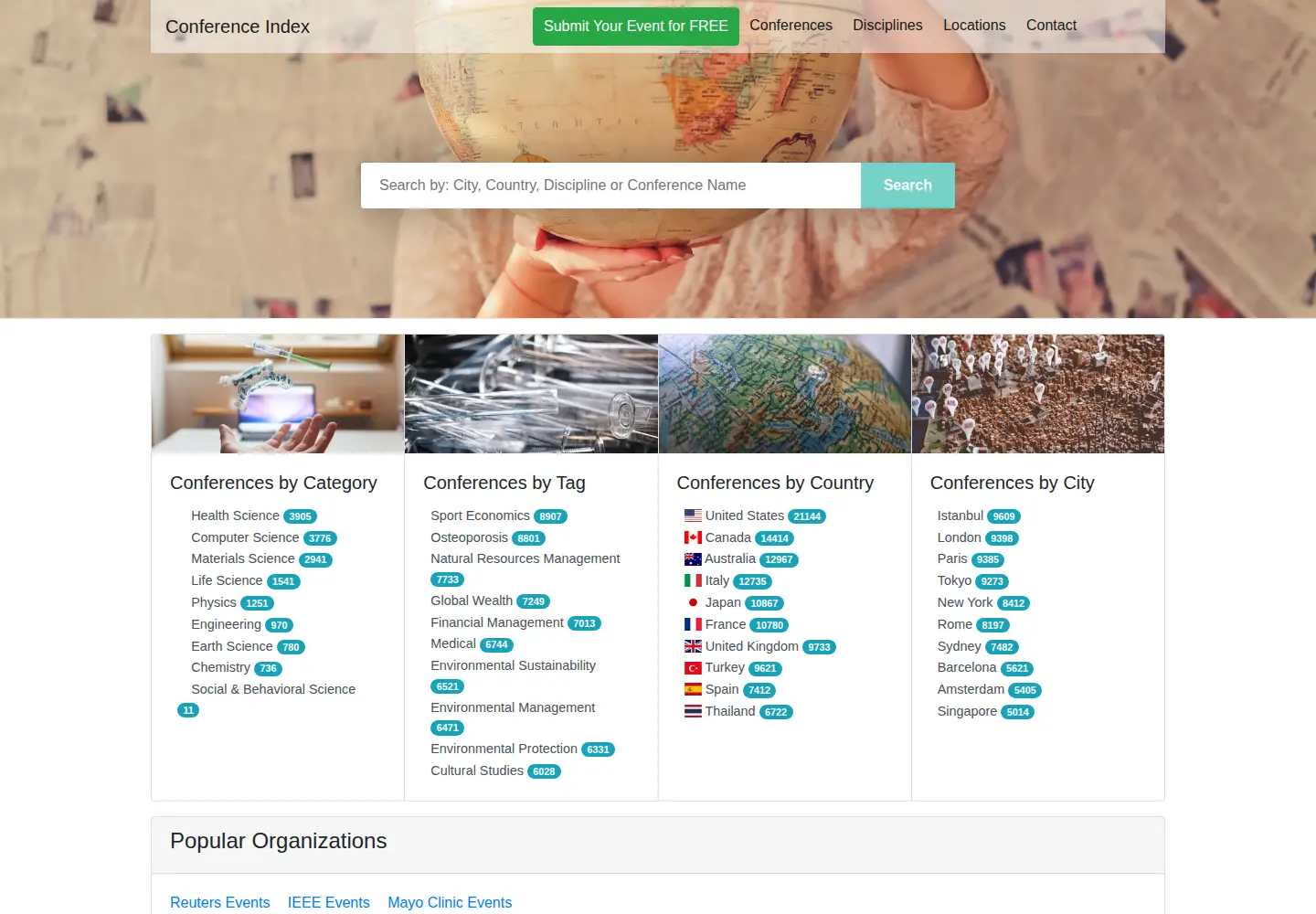Screen dimensions: 1316x914
Task: Open the Locations menu item
Action: pos(974,26)
